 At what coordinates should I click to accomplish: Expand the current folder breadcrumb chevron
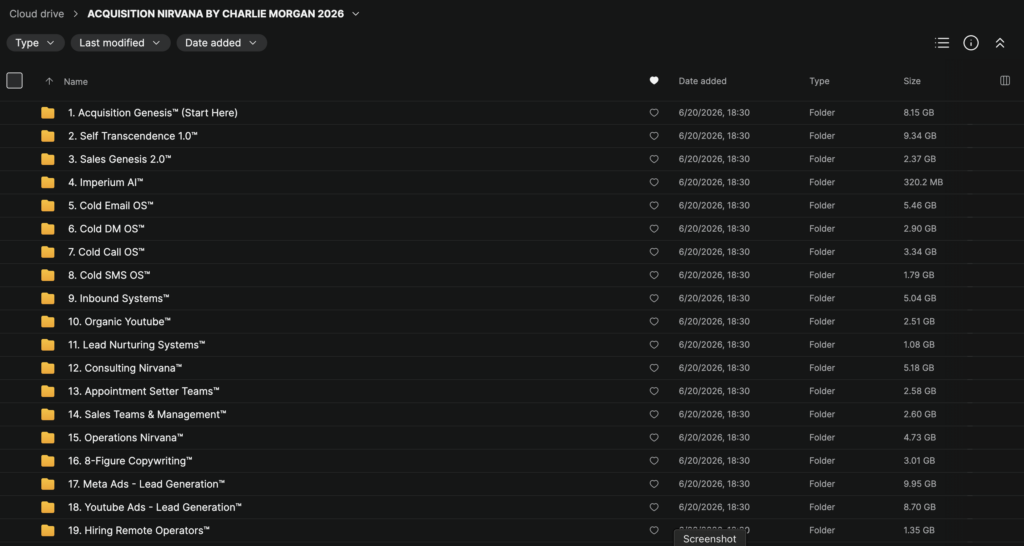tap(355, 14)
